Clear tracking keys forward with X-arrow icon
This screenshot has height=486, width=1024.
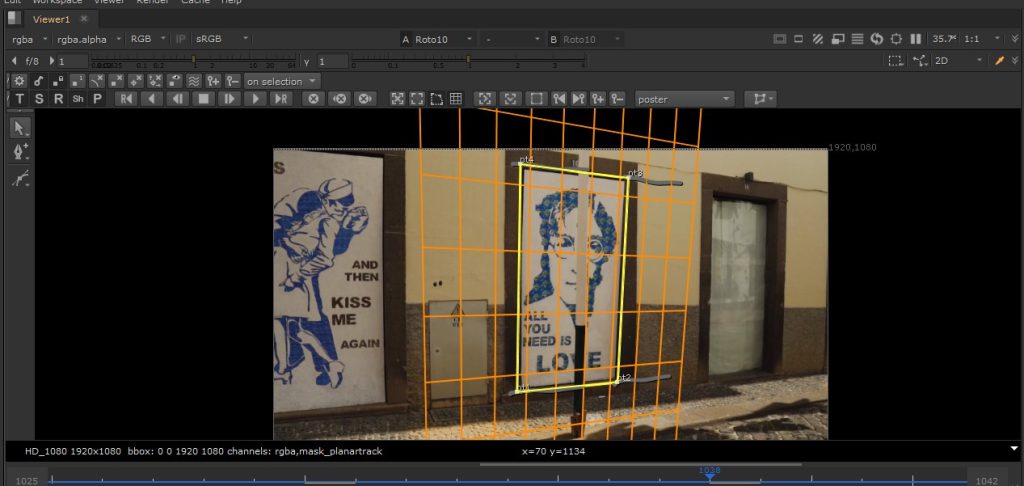(365, 99)
